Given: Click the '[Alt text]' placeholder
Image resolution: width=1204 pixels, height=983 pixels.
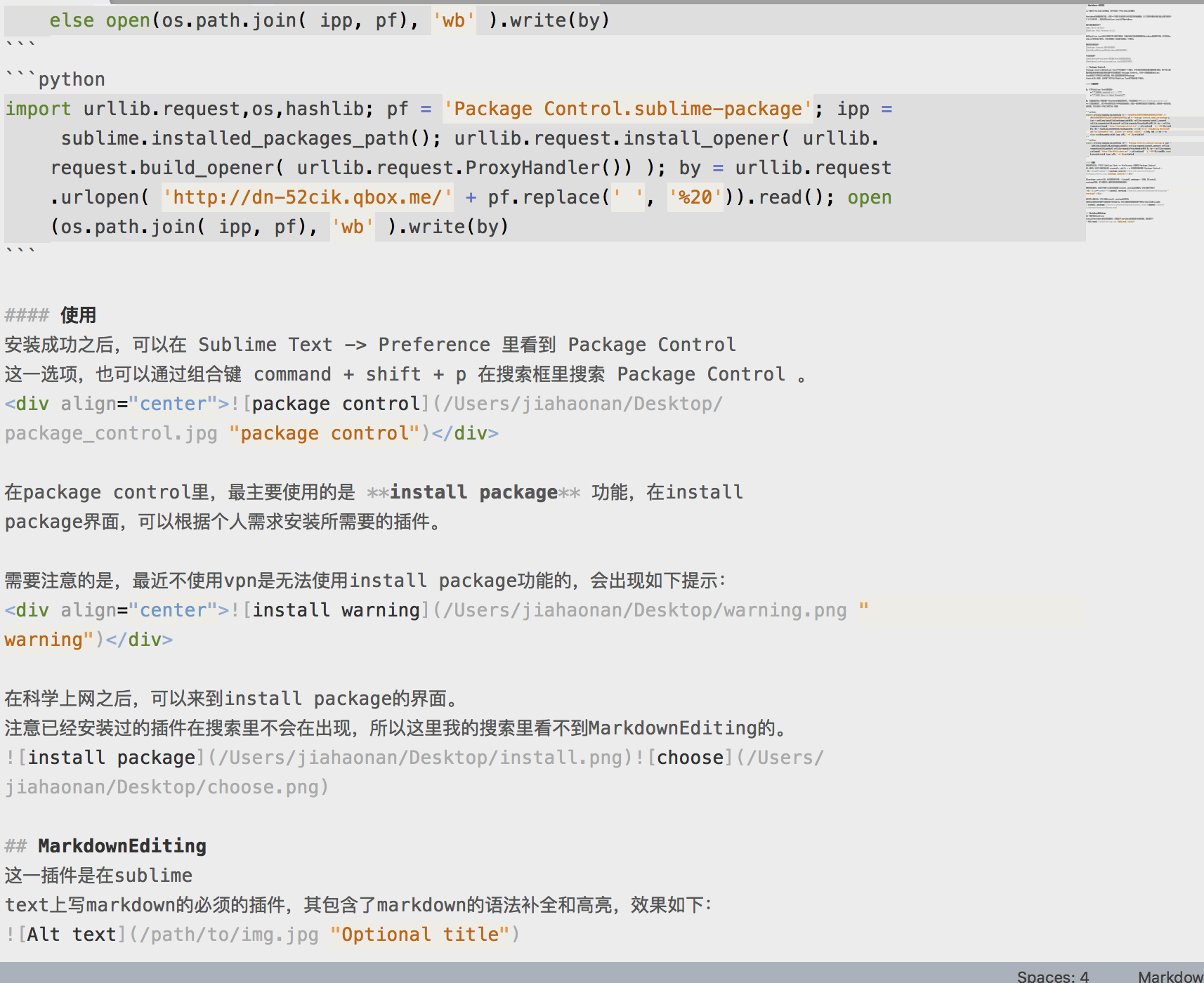Looking at the screenshot, I should tap(72, 935).
